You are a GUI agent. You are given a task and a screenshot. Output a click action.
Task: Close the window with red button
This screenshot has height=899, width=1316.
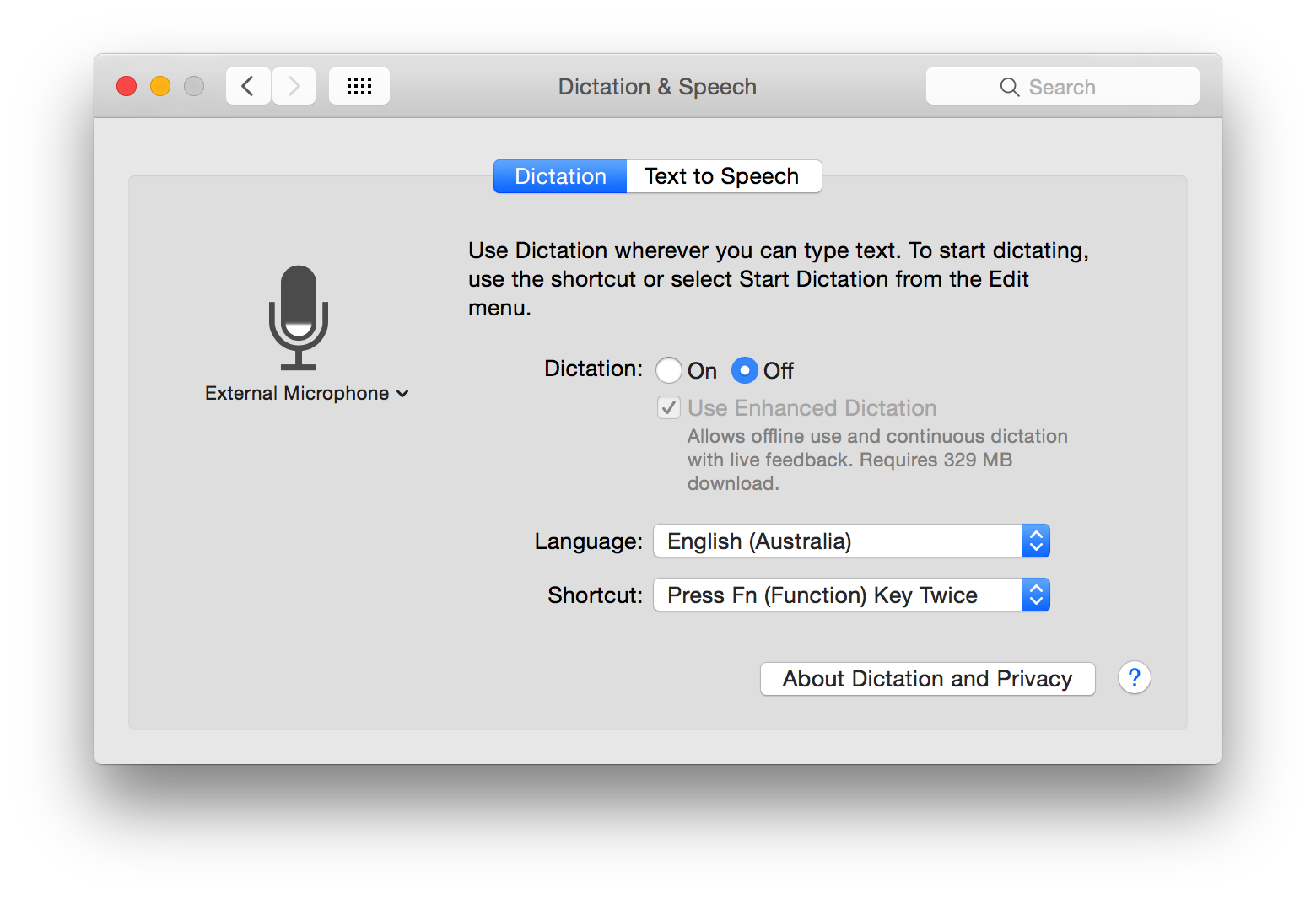coord(127,86)
